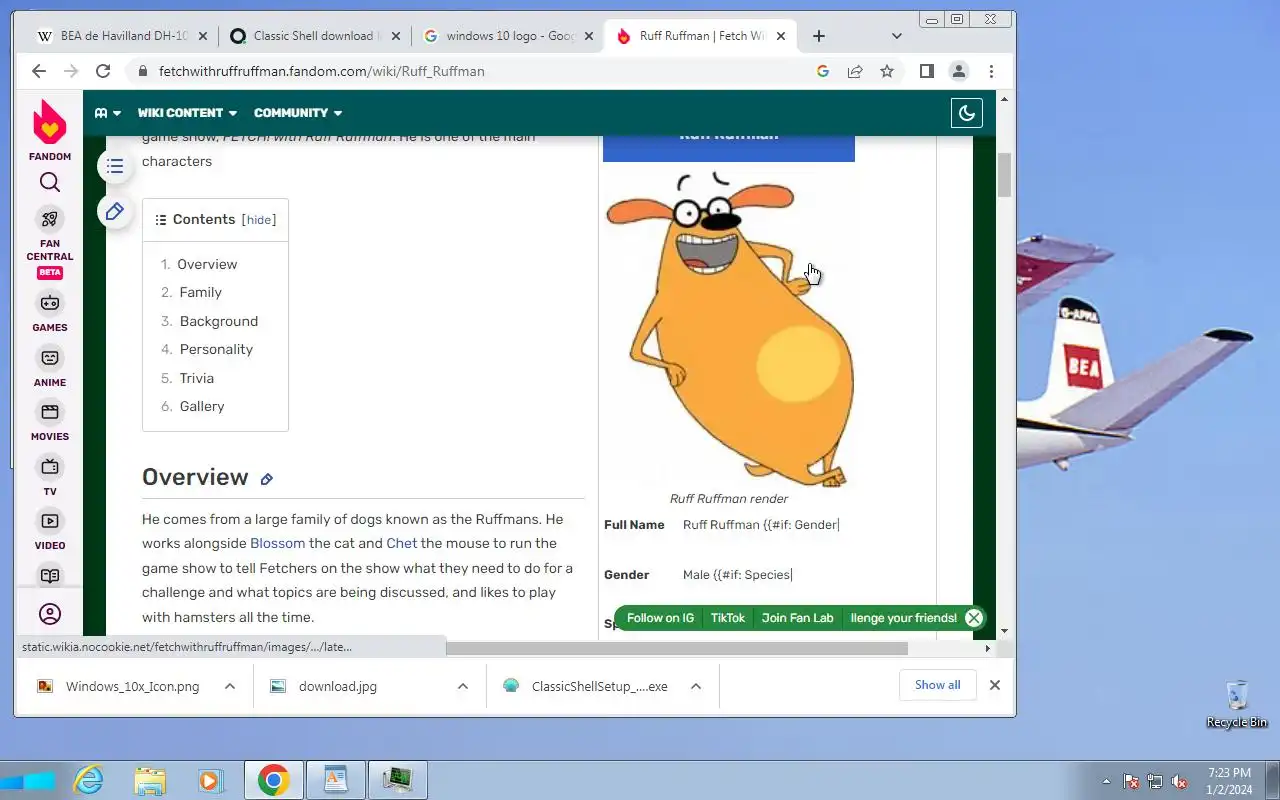Image resolution: width=1280 pixels, height=800 pixels.
Task: Open options arrow for download.jpg
Action: [x=463, y=686]
